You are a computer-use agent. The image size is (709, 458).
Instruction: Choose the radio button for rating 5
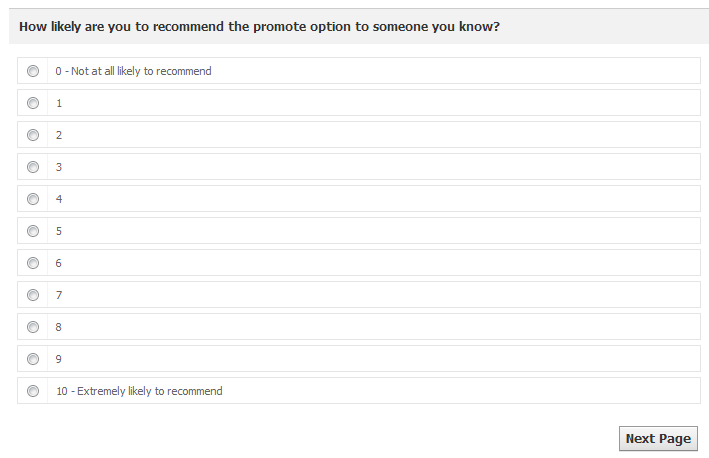[x=33, y=231]
